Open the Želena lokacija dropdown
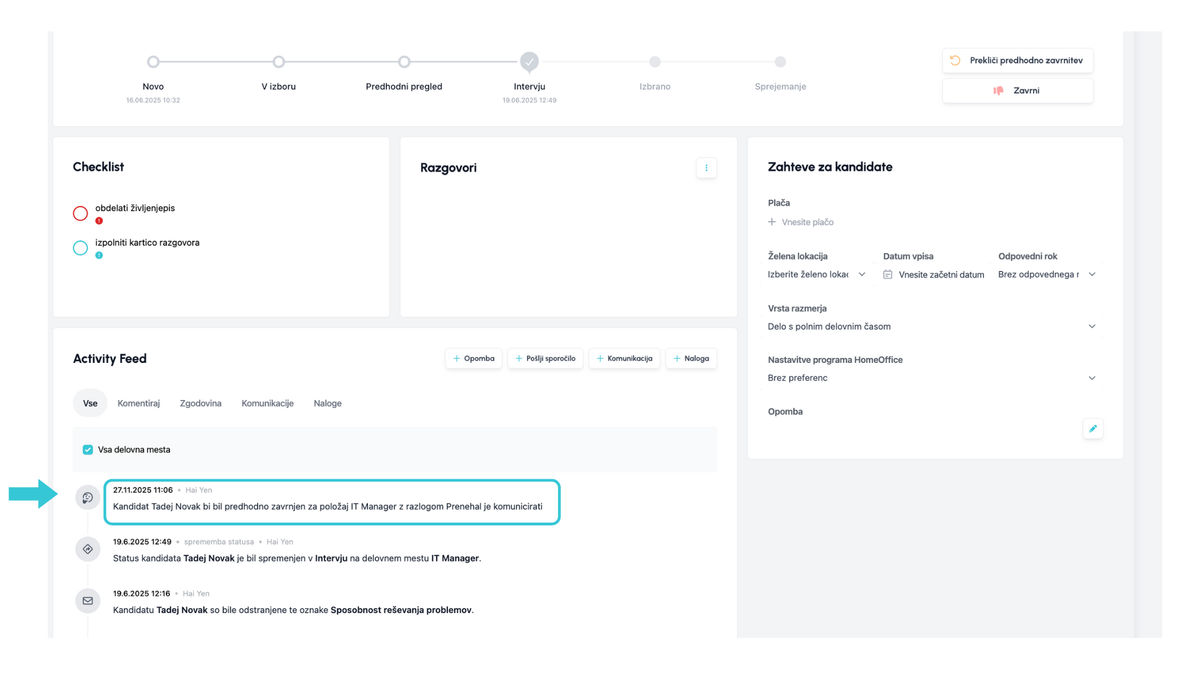 [817, 274]
